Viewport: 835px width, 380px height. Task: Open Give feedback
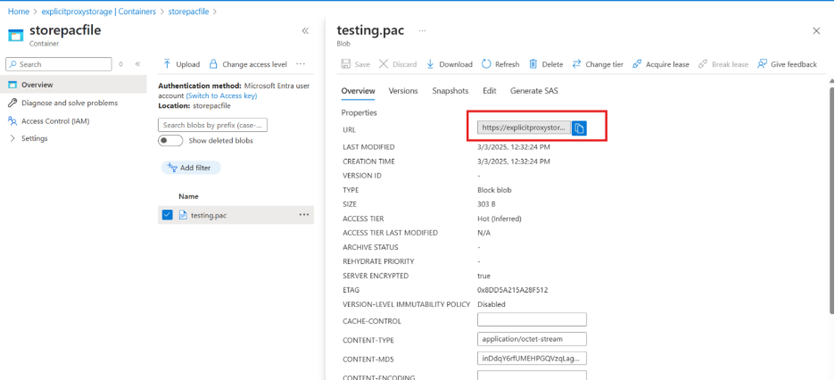(787, 64)
